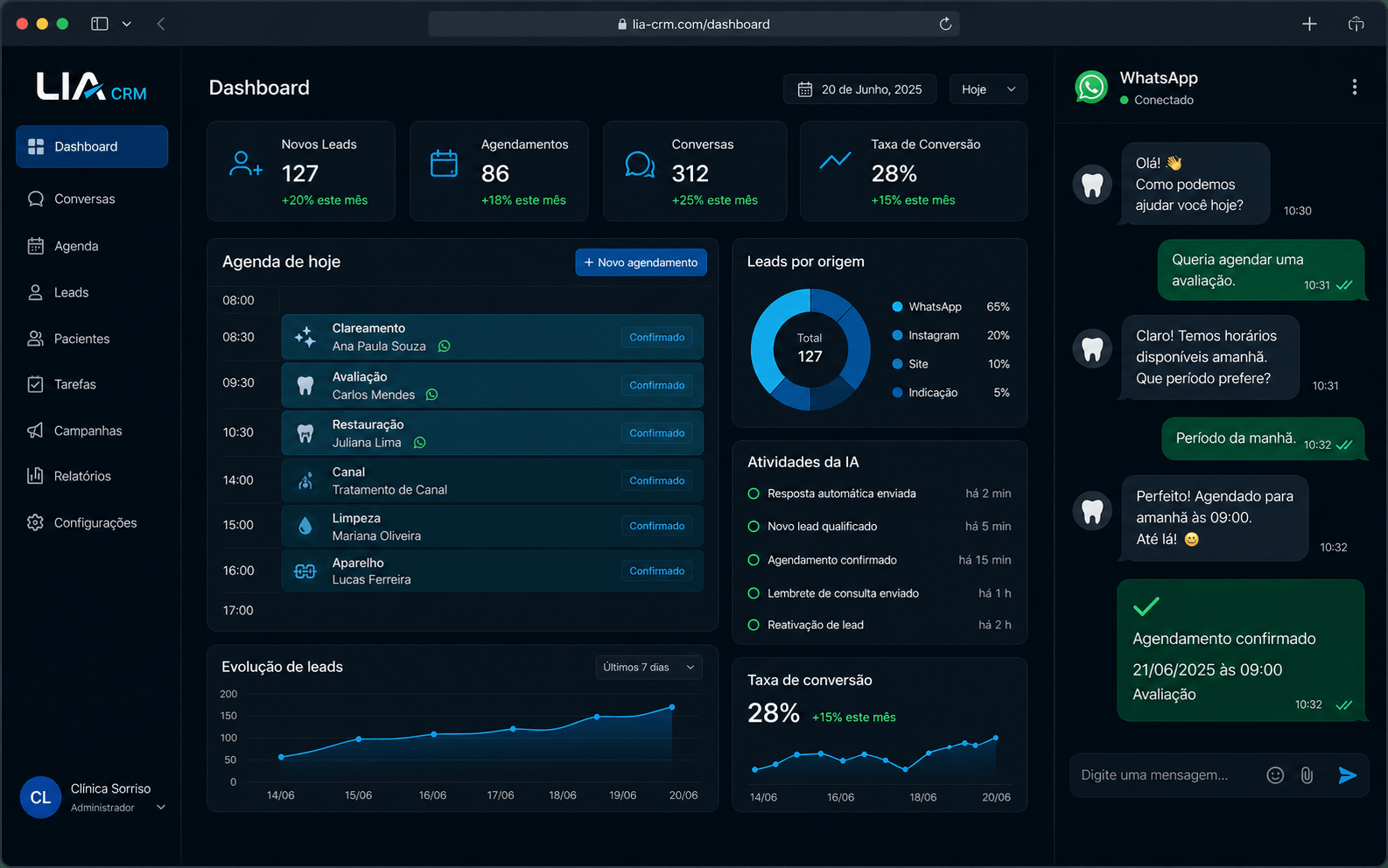Click the 20/06 point on Evolução de leads chart

pyautogui.click(x=672, y=707)
